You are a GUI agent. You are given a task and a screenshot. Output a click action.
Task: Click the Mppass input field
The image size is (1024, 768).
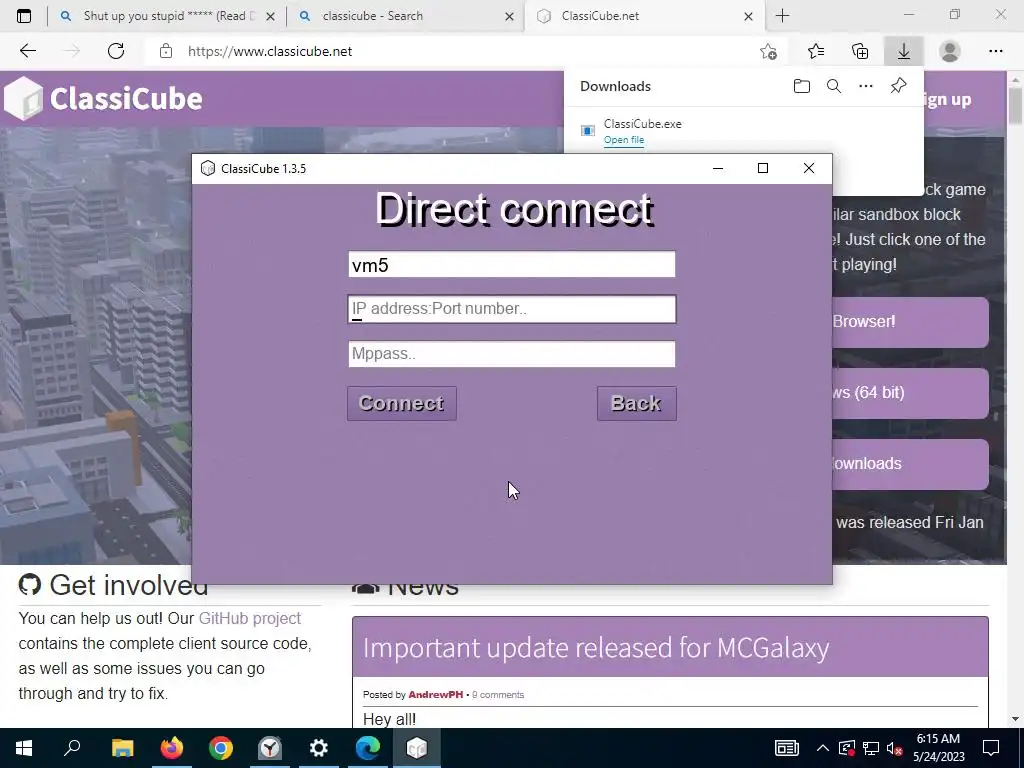(x=511, y=354)
